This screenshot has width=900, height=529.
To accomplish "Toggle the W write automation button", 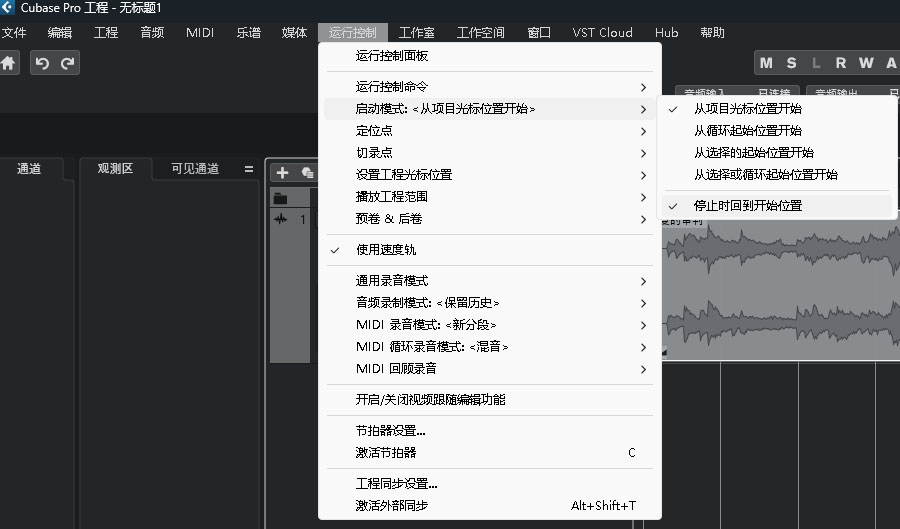I will tap(866, 63).
